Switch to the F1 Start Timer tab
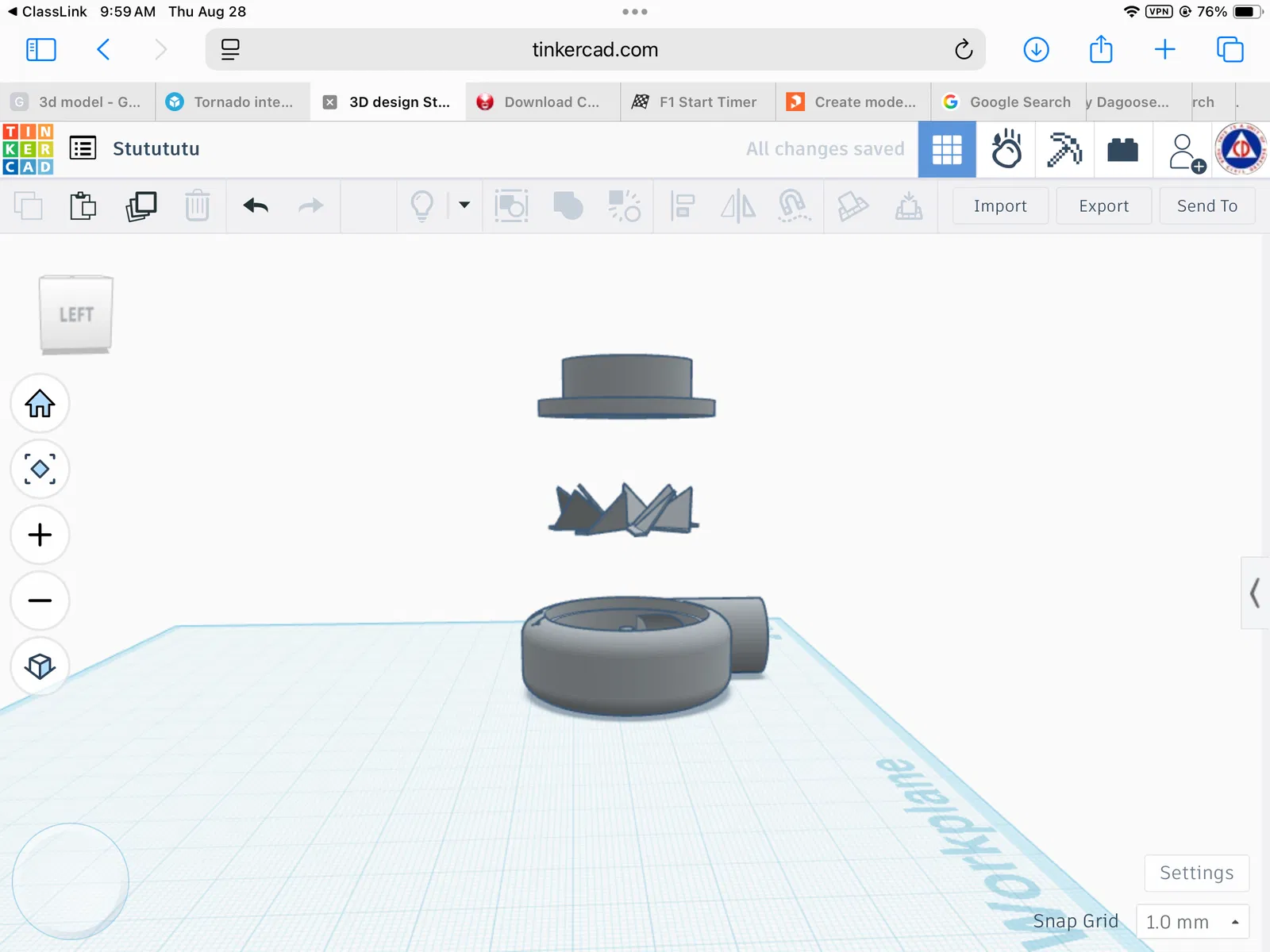The width and height of the screenshot is (1270, 952). tap(698, 102)
